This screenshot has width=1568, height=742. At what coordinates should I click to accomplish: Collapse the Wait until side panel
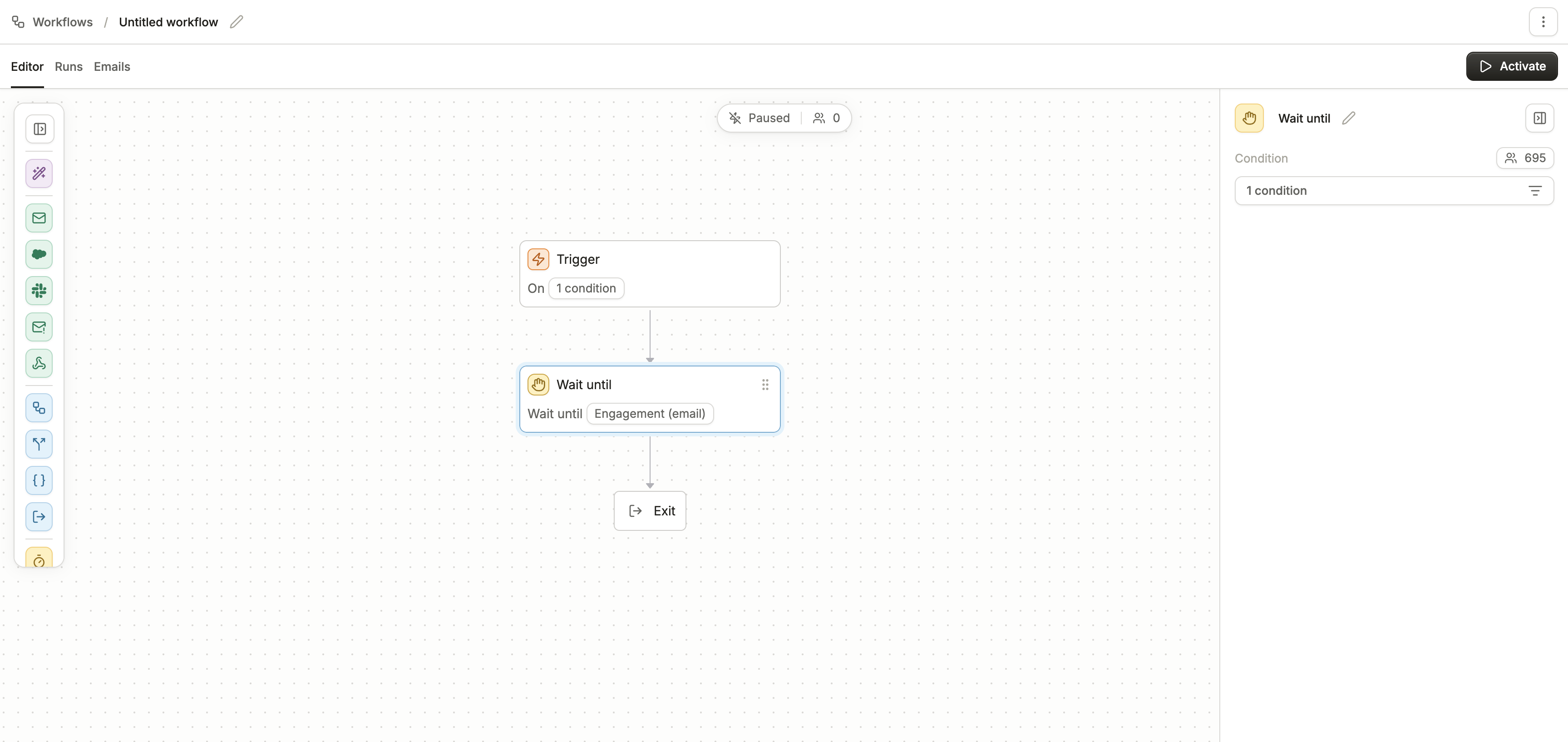pyautogui.click(x=1539, y=118)
